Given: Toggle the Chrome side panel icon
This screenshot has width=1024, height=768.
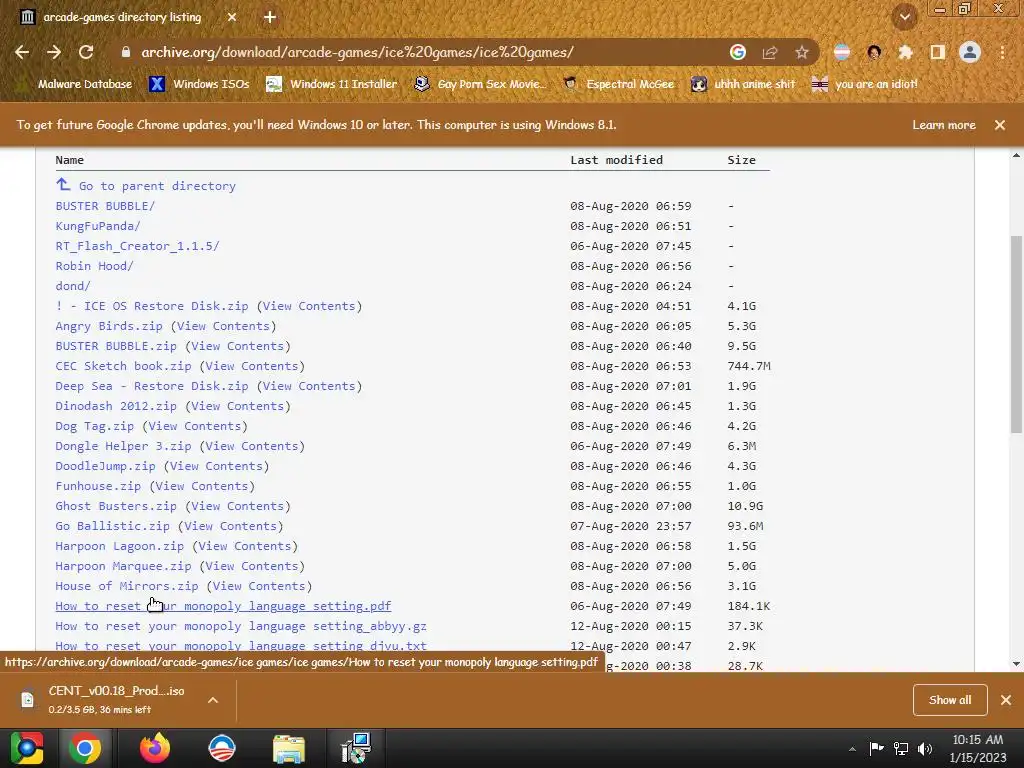Looking at the screenshot, I should pos(937,52).
